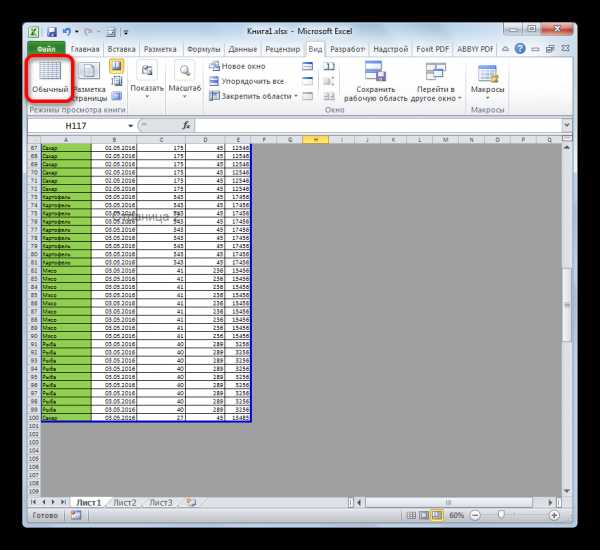Screen dimensions: 600x550
Task: Open the Формулы ribbon tab
Action: pos(204,49)
